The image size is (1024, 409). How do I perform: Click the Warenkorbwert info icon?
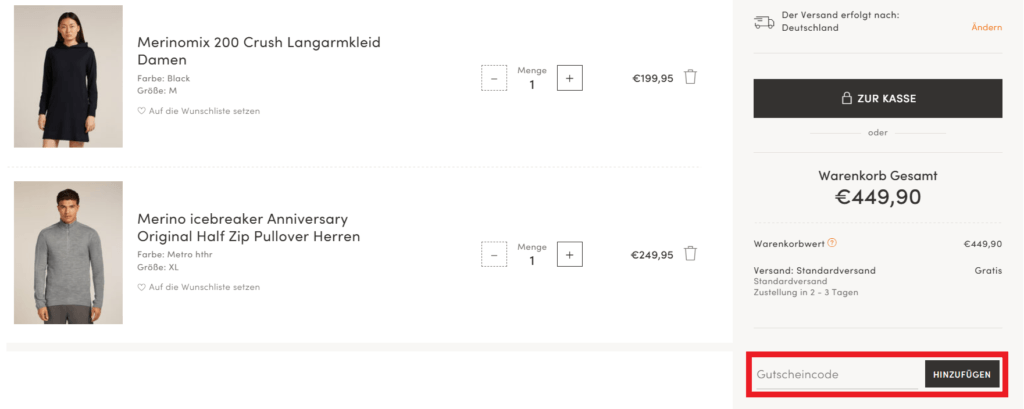point(832,243)
